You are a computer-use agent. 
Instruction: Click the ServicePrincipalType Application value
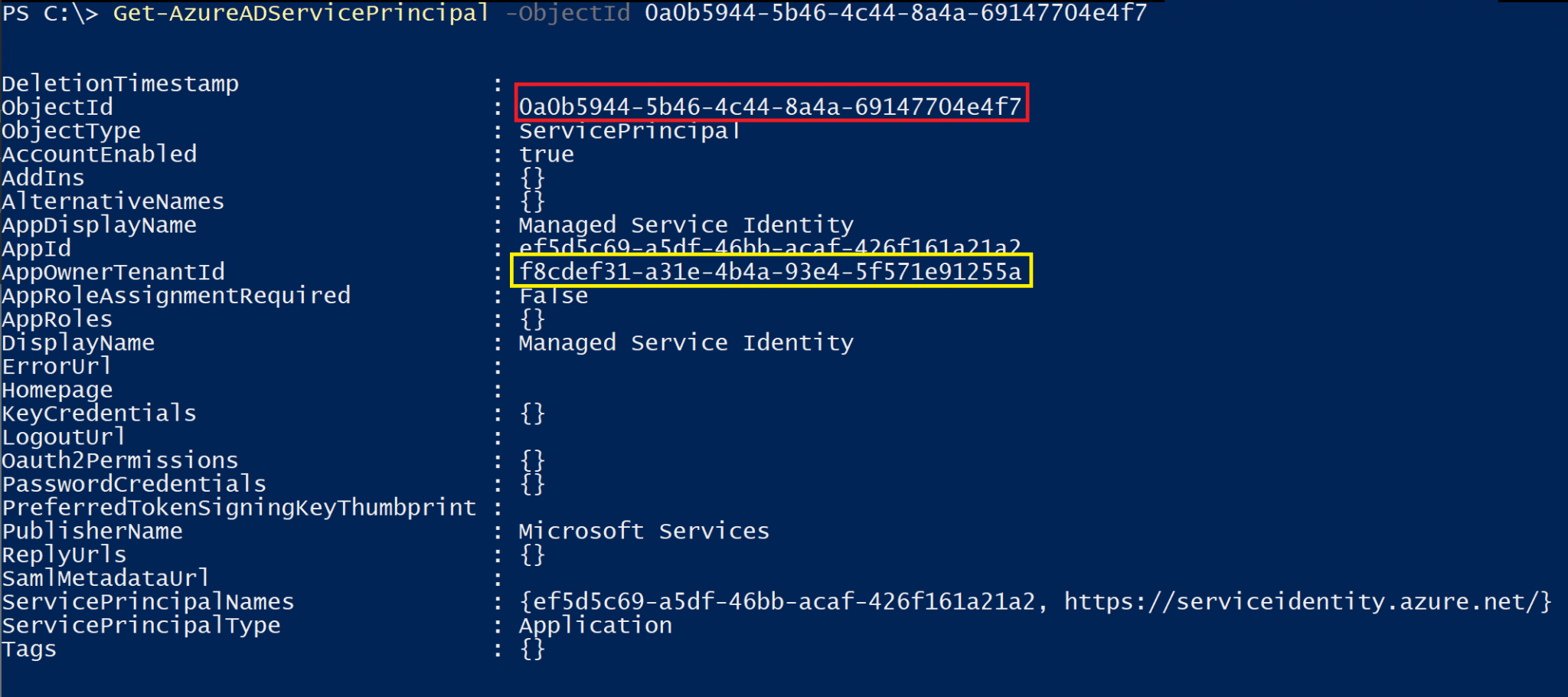point(596,626)
